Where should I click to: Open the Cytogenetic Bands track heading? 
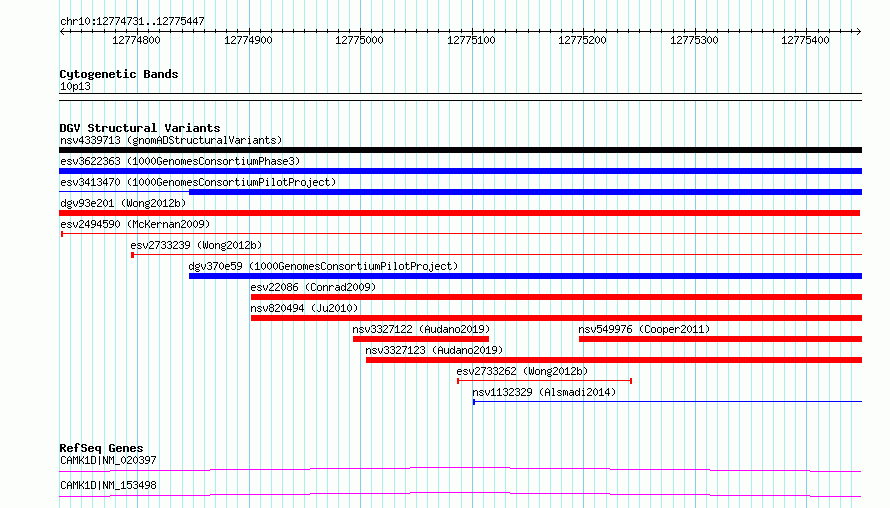click(x=119, y=74)
